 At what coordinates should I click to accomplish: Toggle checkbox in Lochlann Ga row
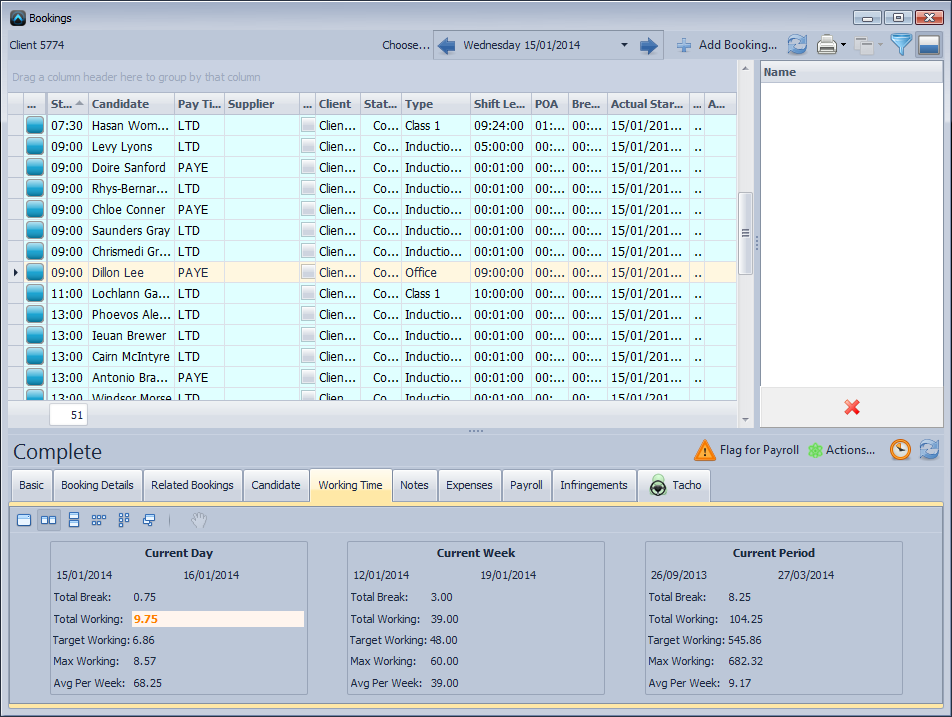click(308, 293)
